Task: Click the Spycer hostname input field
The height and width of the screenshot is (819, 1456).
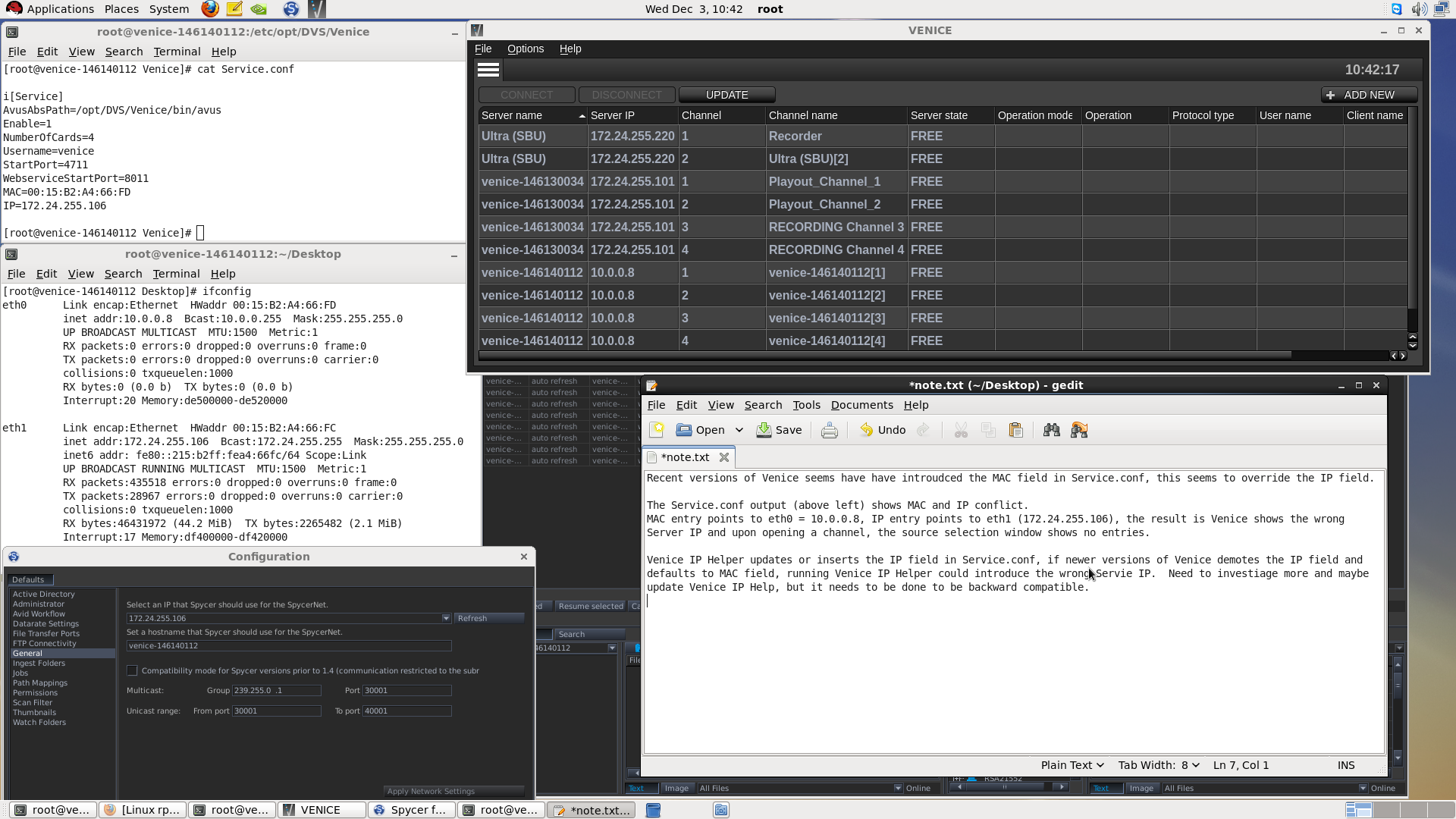Action: tap(289, 646)
